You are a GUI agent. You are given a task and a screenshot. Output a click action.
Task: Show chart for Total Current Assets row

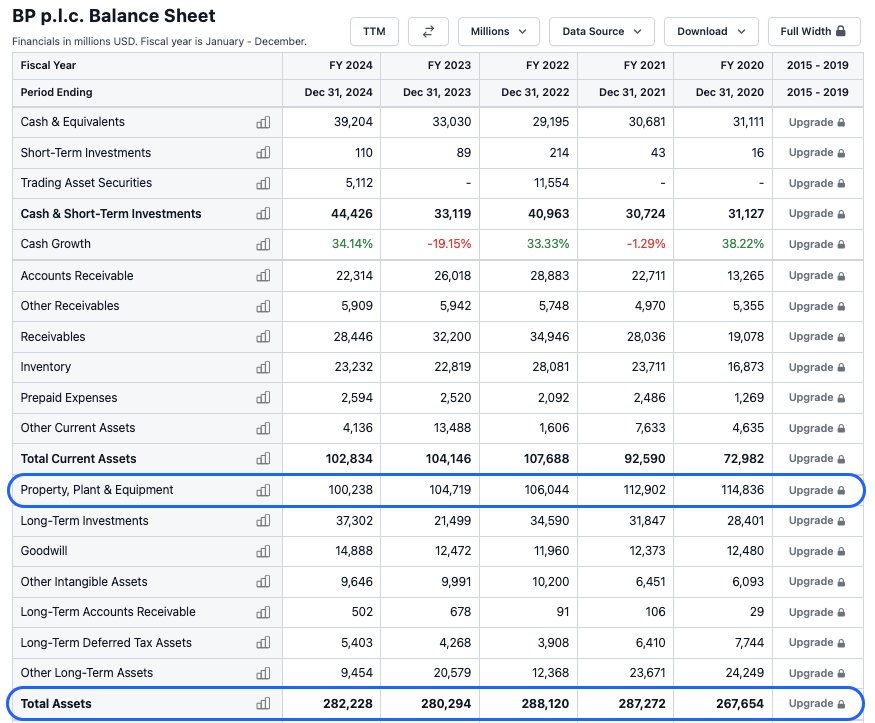tap(263, 459)
